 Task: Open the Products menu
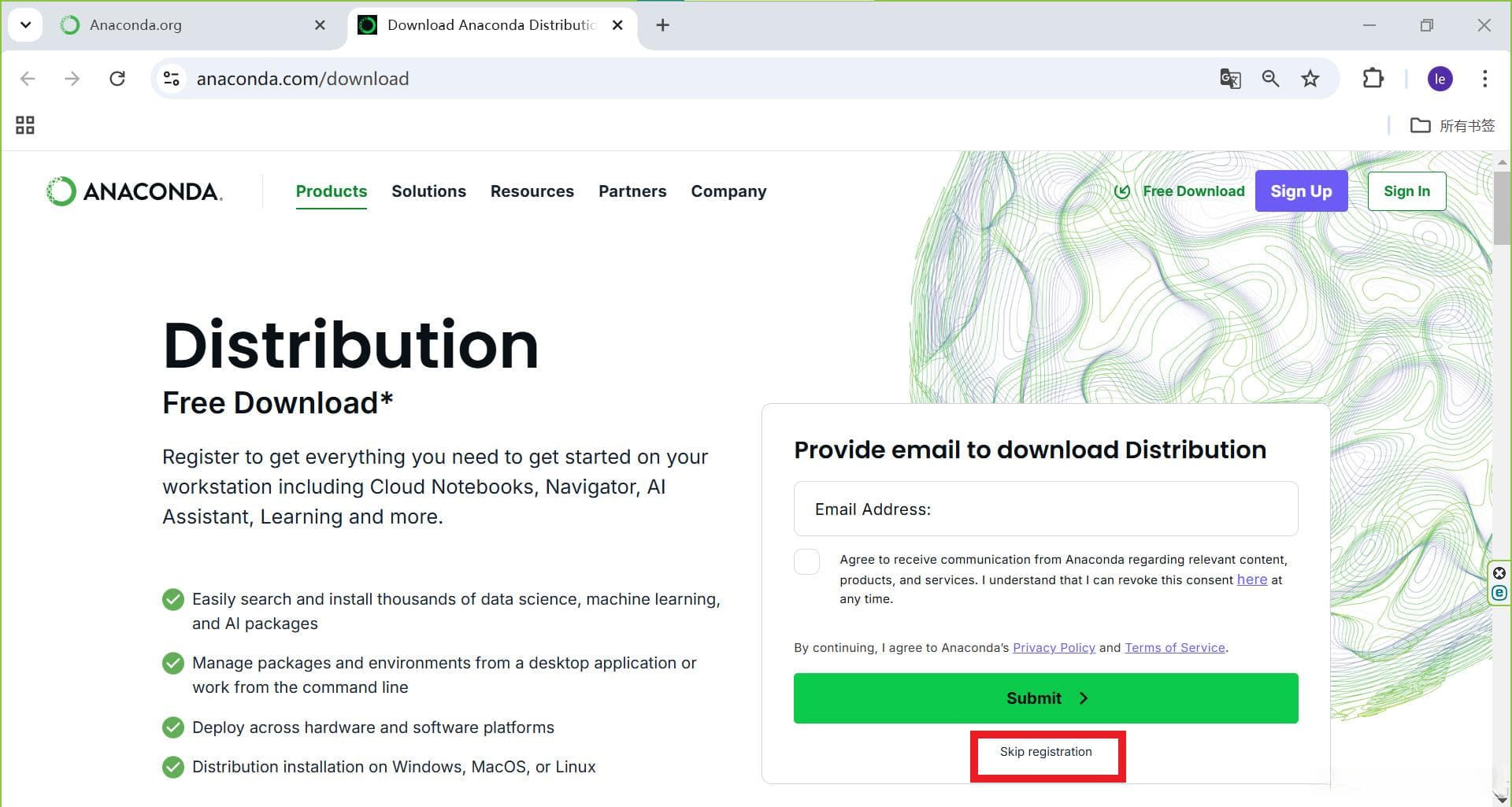[x=332, y=191]
